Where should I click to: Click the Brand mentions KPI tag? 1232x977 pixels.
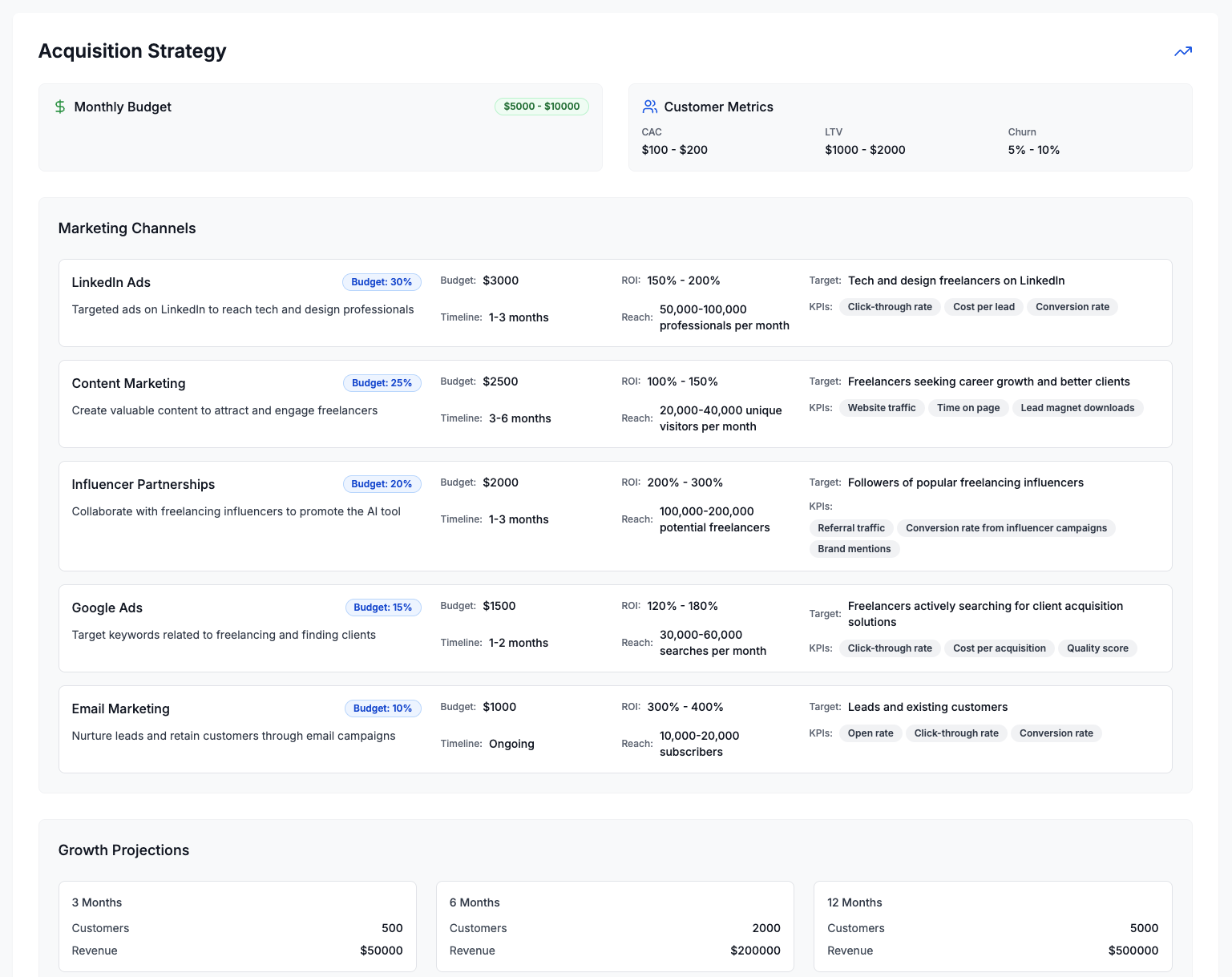(x=854, y=549)
